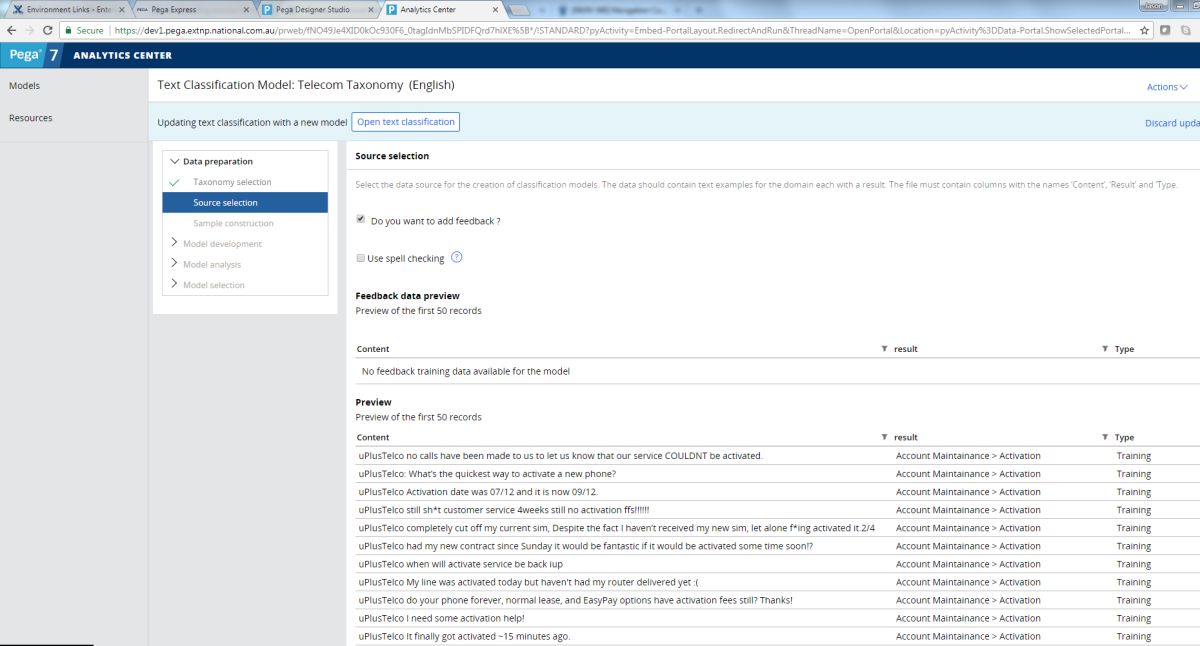Select row 'EasyPay options have activation fees'

pos(777,600)
